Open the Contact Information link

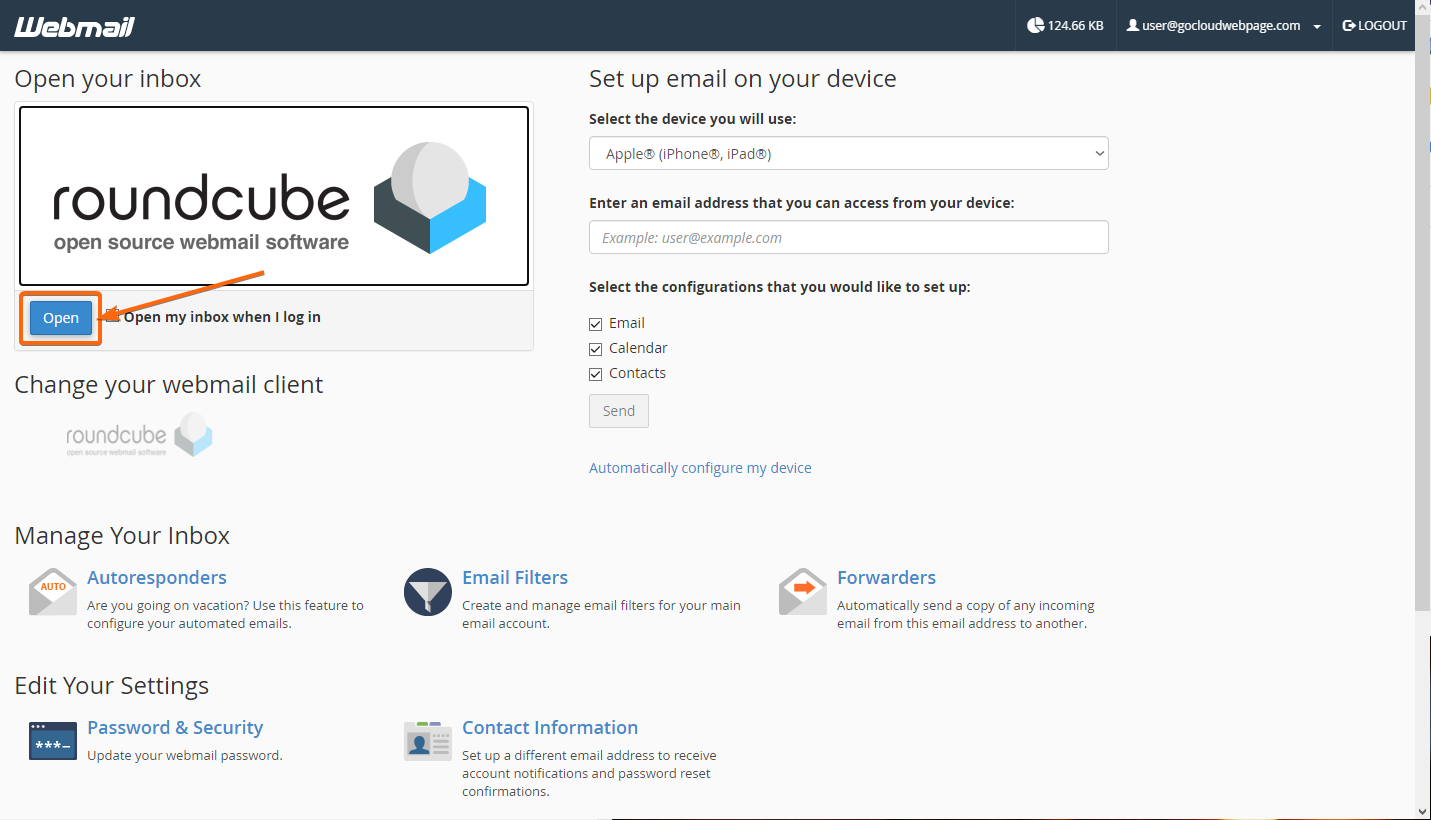pyautogui.click(x=550, y=727)
